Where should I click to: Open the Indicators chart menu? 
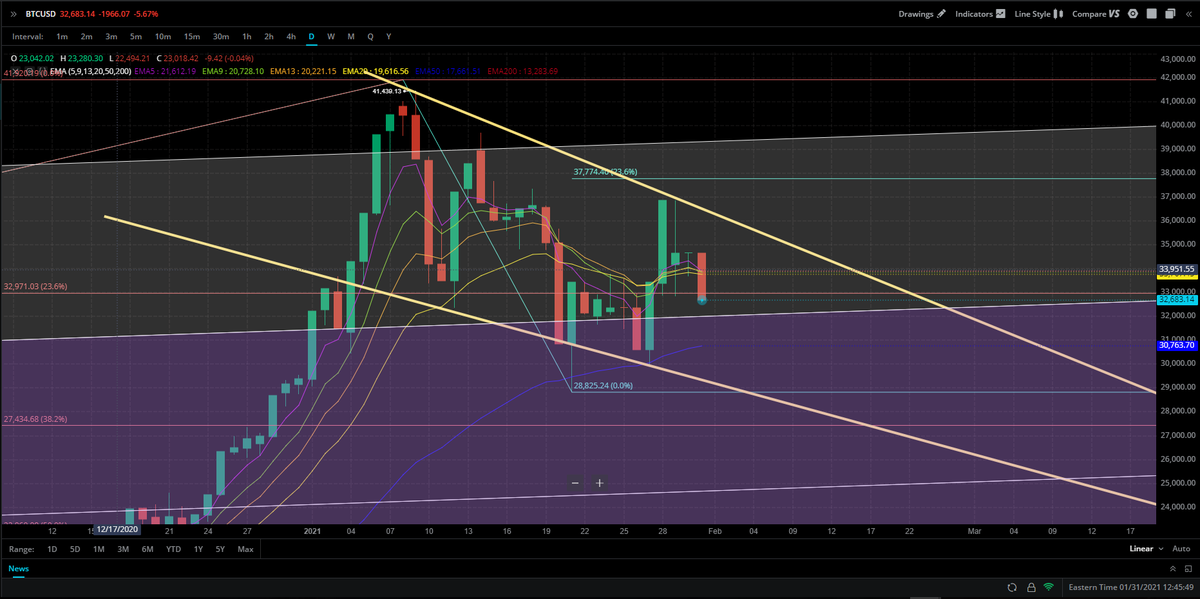click(x=980, y=14)
